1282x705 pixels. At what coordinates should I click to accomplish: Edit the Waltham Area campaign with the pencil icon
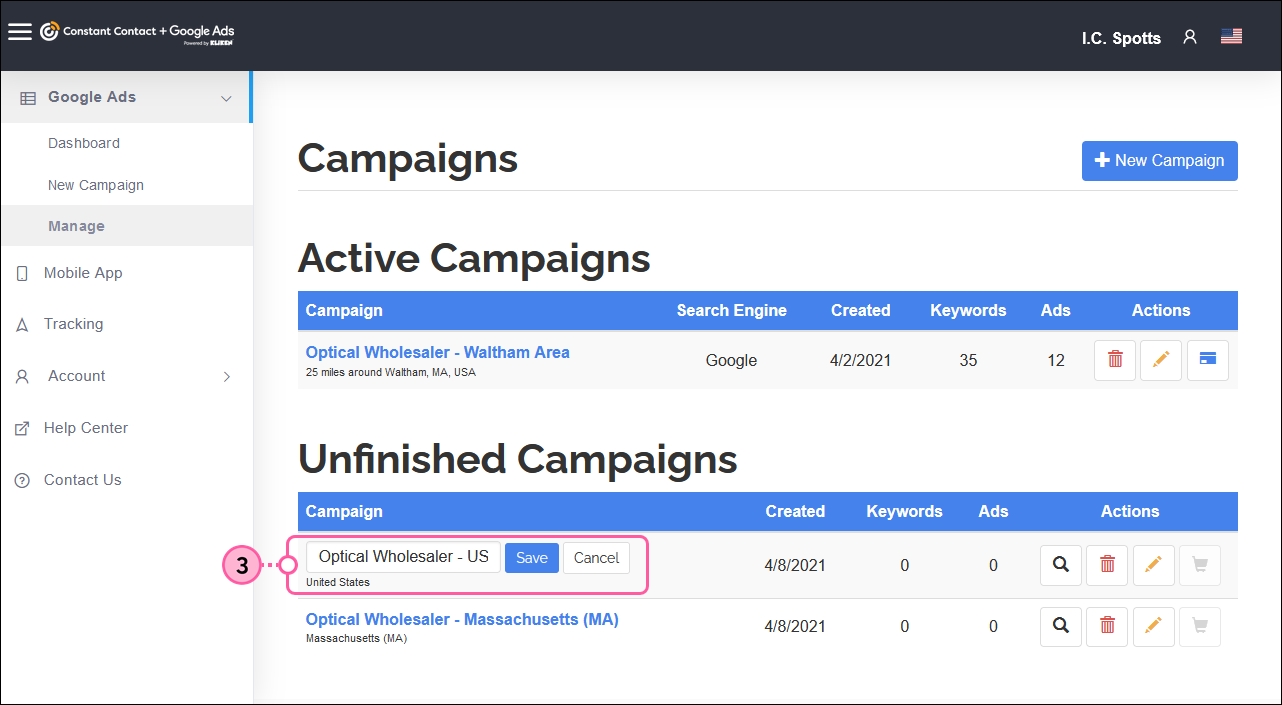click(1160, 360)
